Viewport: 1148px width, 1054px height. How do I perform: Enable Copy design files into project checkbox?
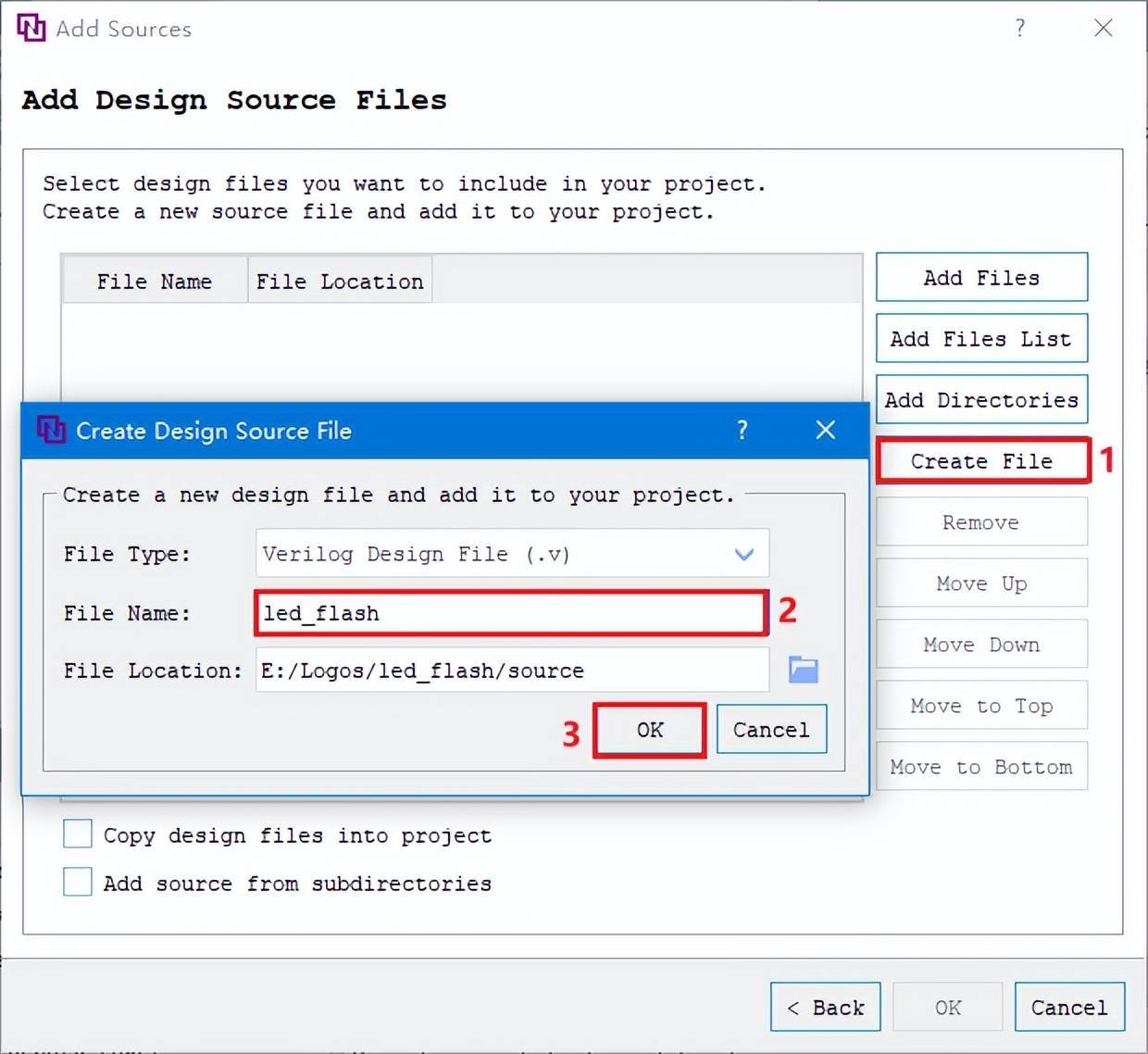(78, 834)
